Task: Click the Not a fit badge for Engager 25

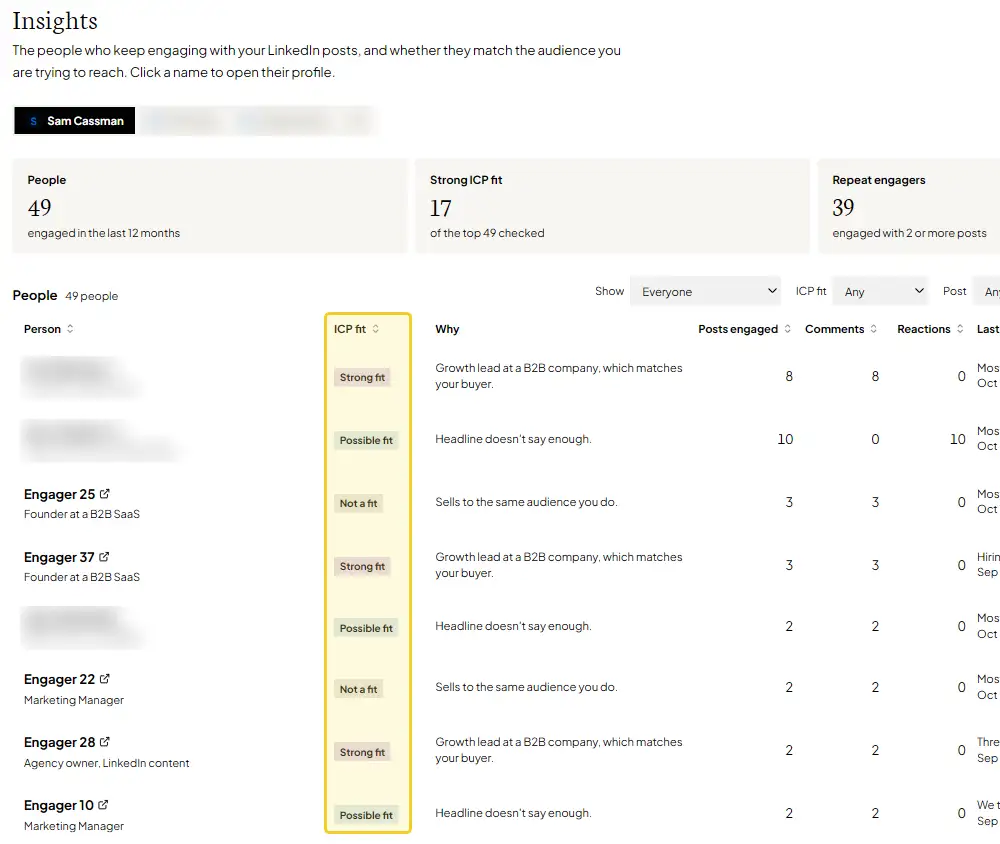Action: pyautogui.click(x=358, y=503)
